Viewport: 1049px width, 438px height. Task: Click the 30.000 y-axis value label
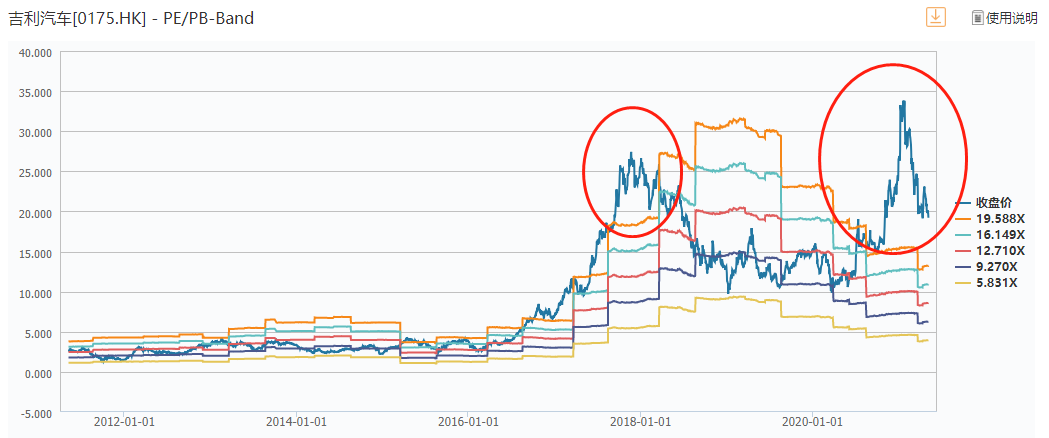click(35, 132)
